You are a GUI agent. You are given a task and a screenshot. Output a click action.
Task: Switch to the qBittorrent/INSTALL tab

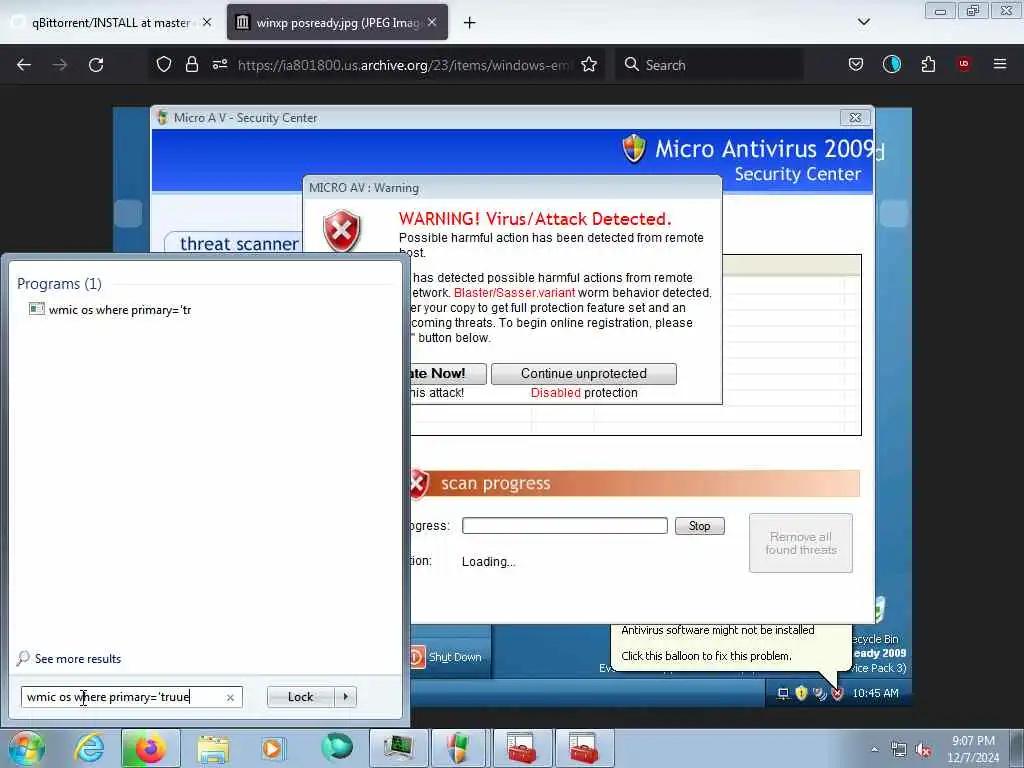(110, 22)
